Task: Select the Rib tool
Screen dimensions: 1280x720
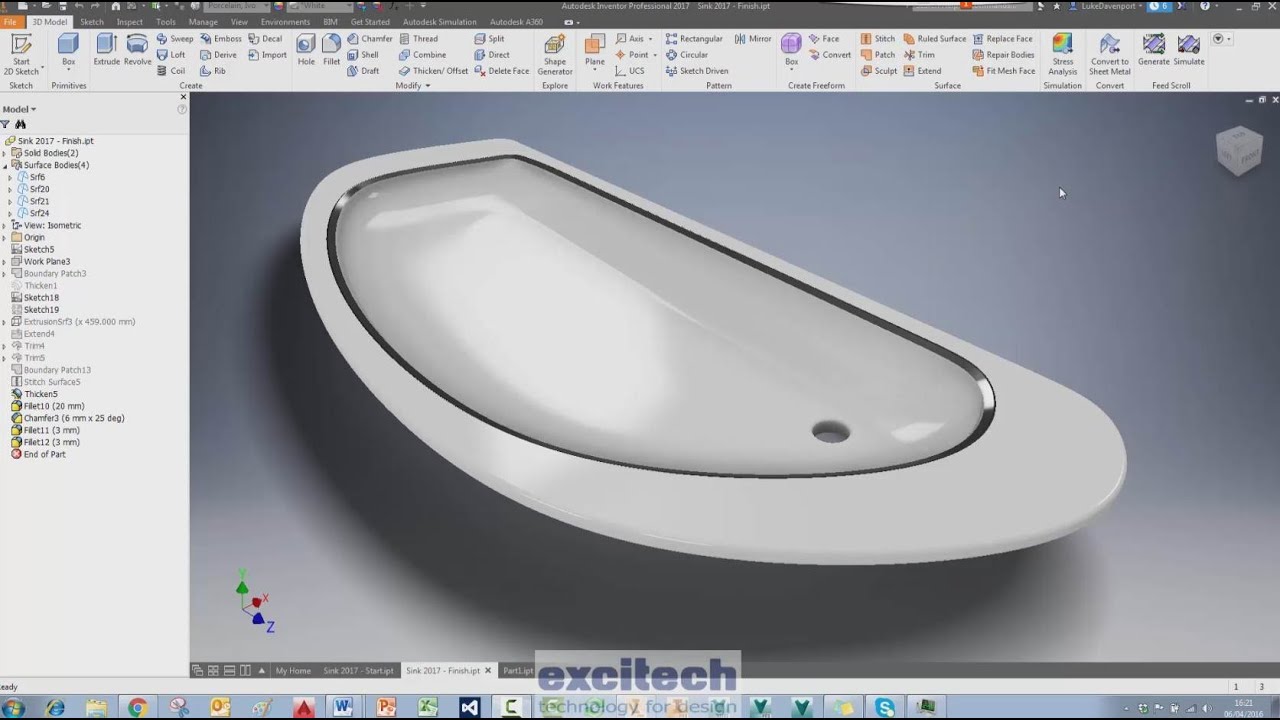Action: click(x=213, y=71)
